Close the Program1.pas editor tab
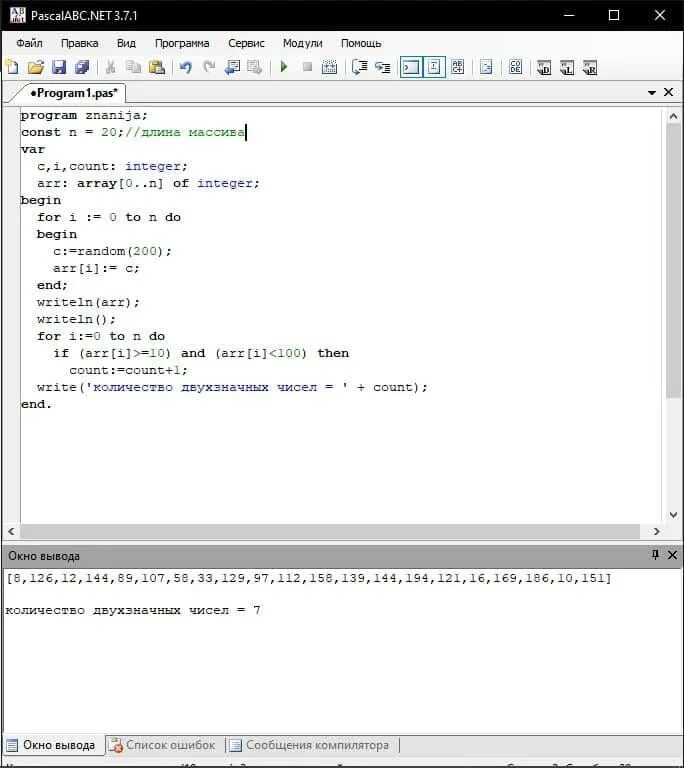 pyautogui.click(x=668, y=92)
